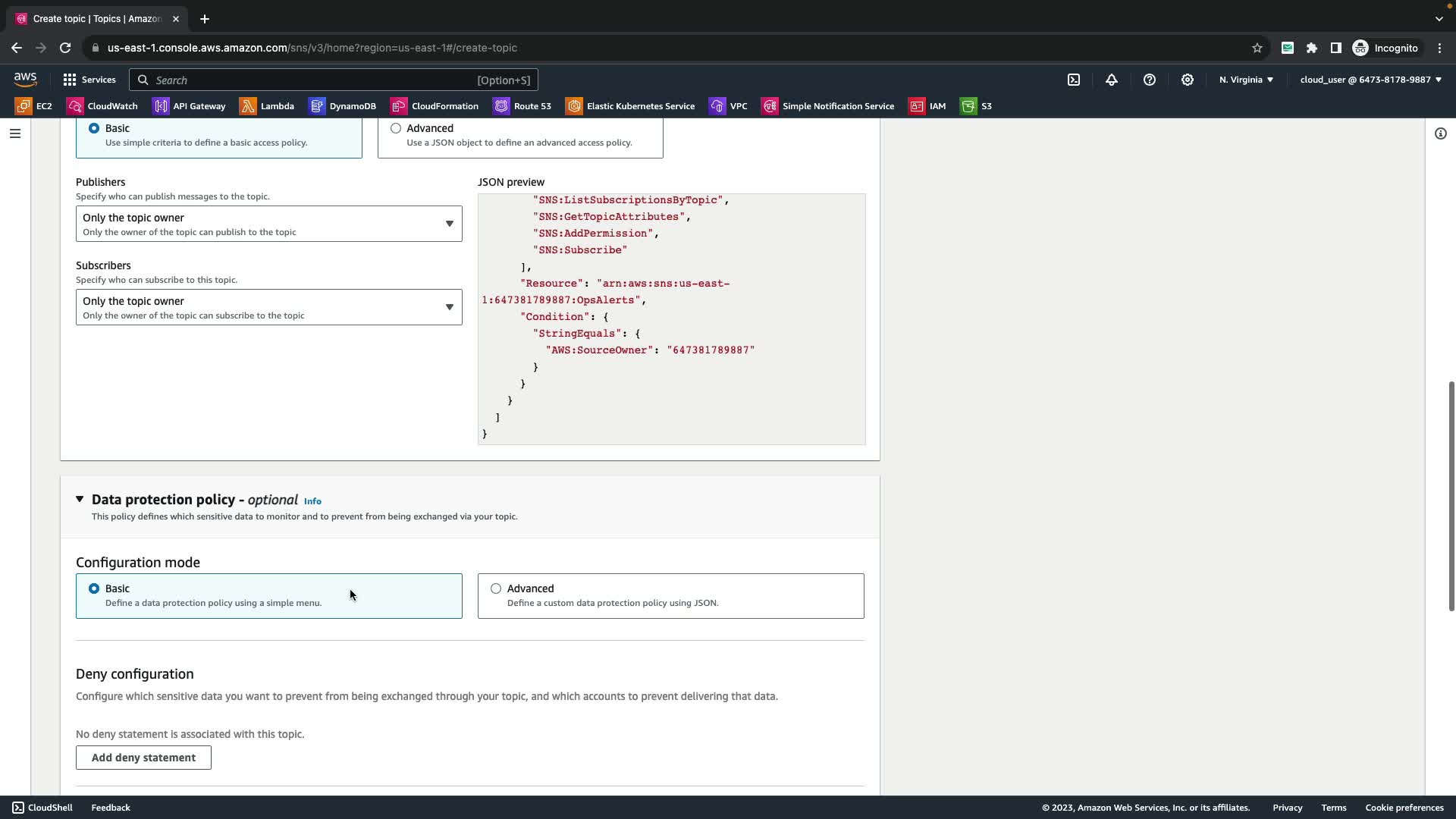
Task: Open the Services menu
Action: [89, 80]
